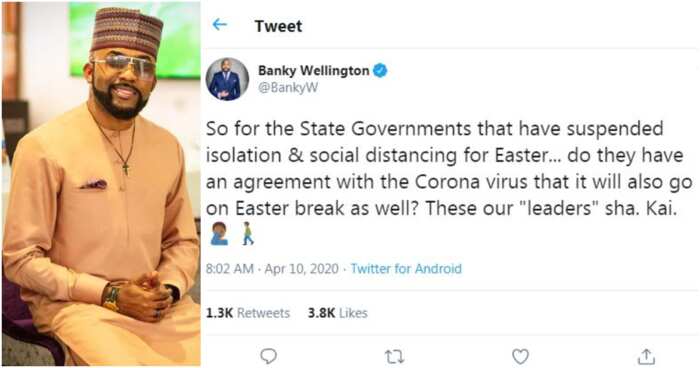The image size is (700, 368).
Task: Open the @BankyW handle link
Action: [288, 87]
